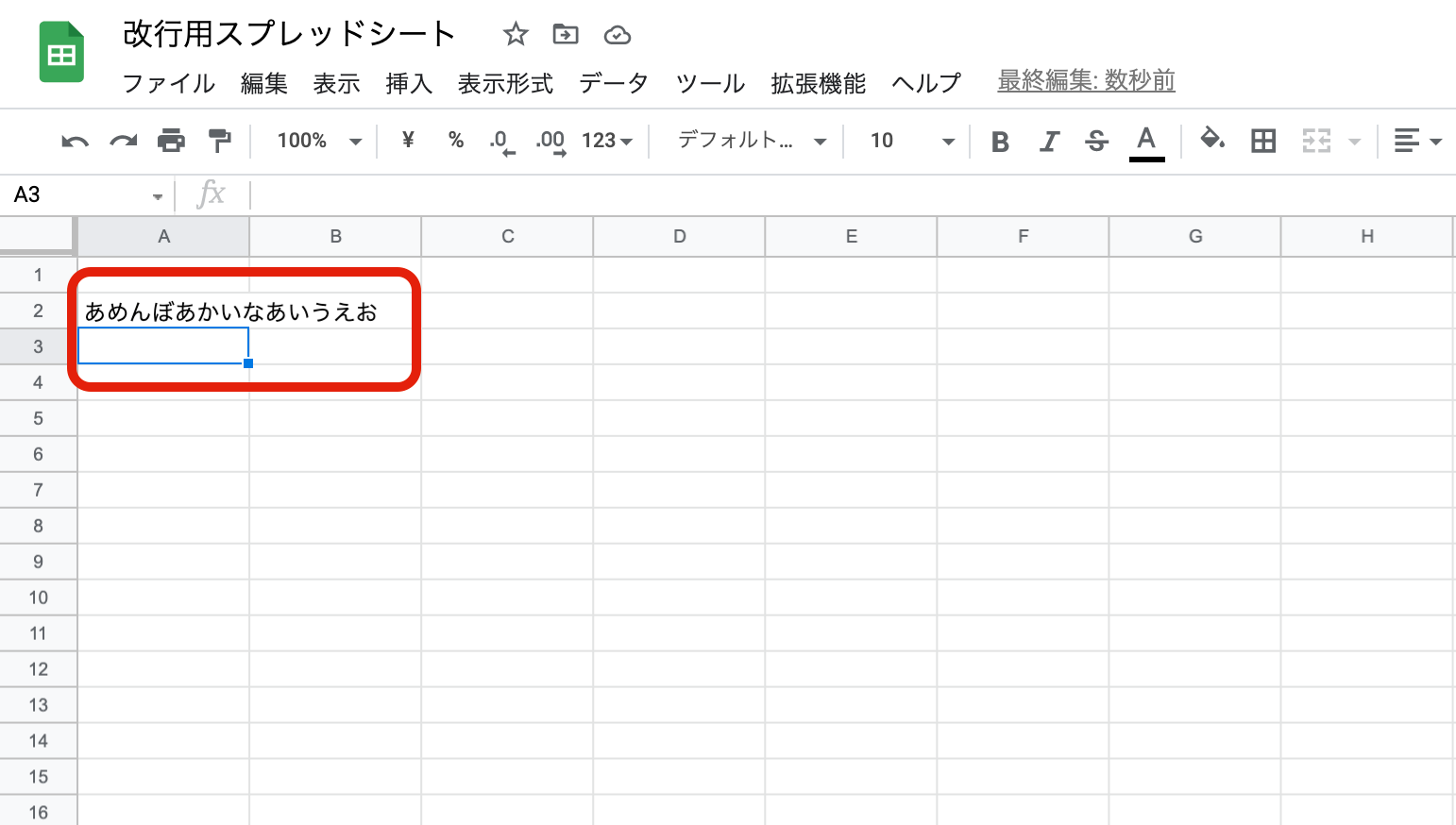Select column E header

(851, 236)
